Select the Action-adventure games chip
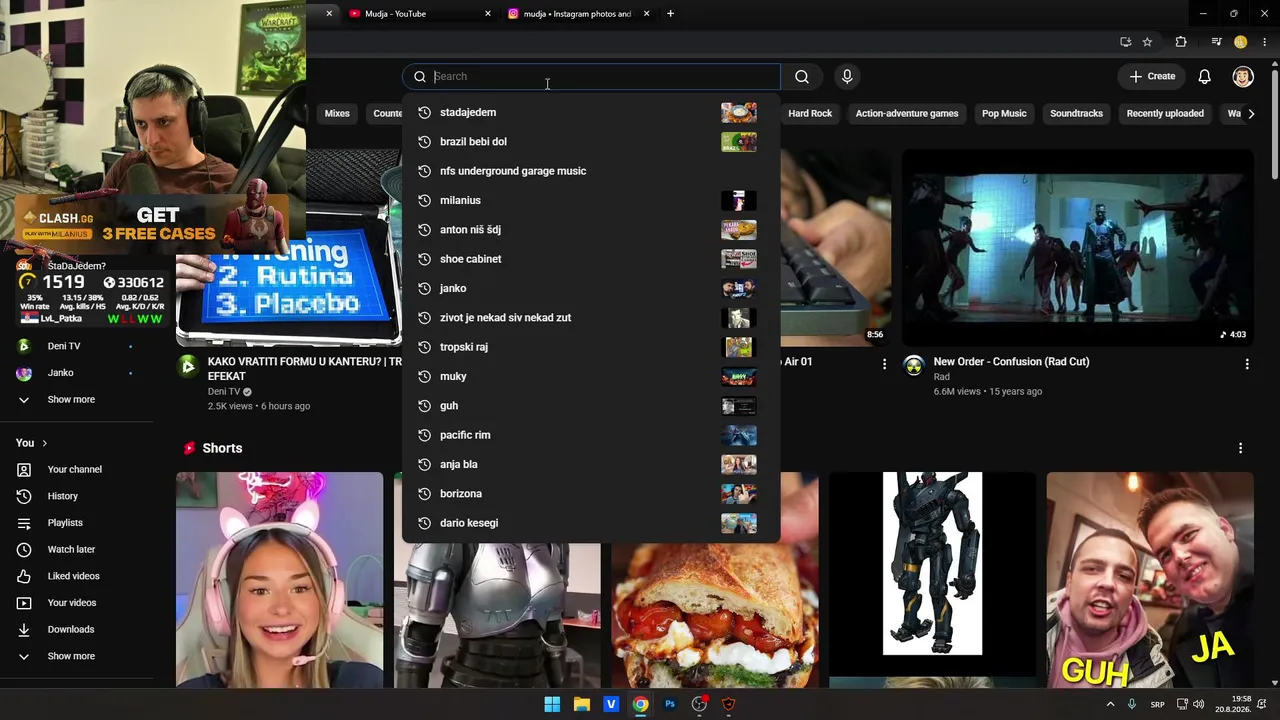1280x720 pixels. coord(907,114)
